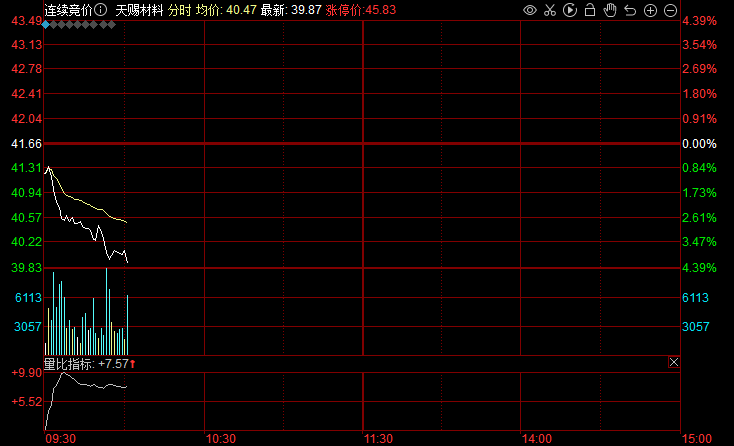Click the blue diamond marker at top left

(x=46, y=23)
